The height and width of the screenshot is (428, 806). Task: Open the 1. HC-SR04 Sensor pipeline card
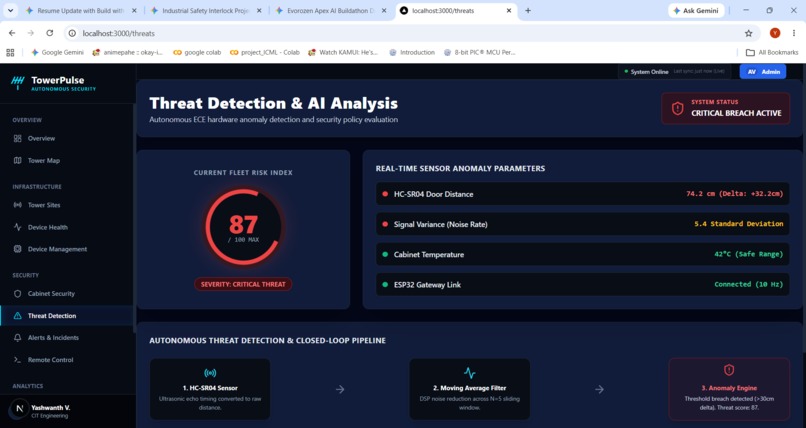click(x=210, y=389)
